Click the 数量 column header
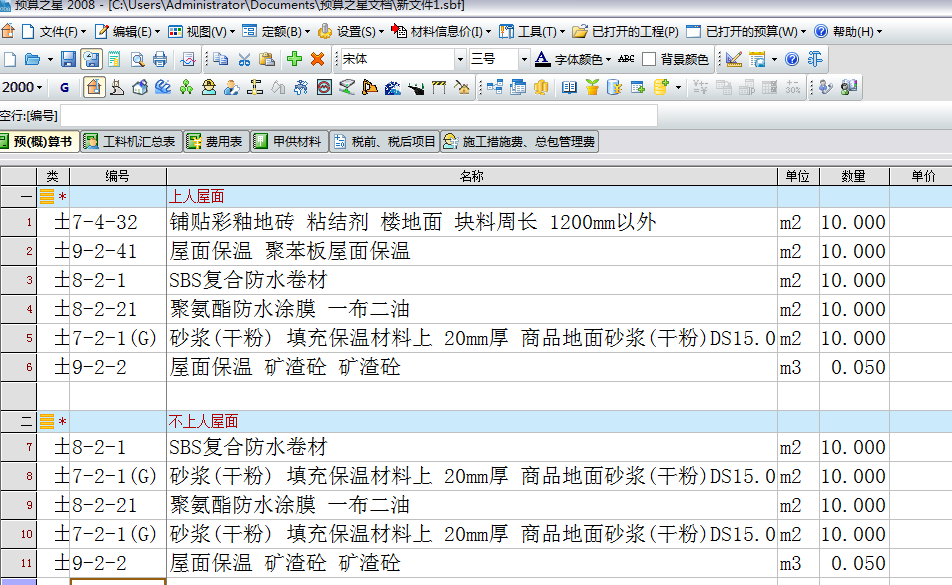Viewport: 952px width, 585px height. [x=854, y=177]
